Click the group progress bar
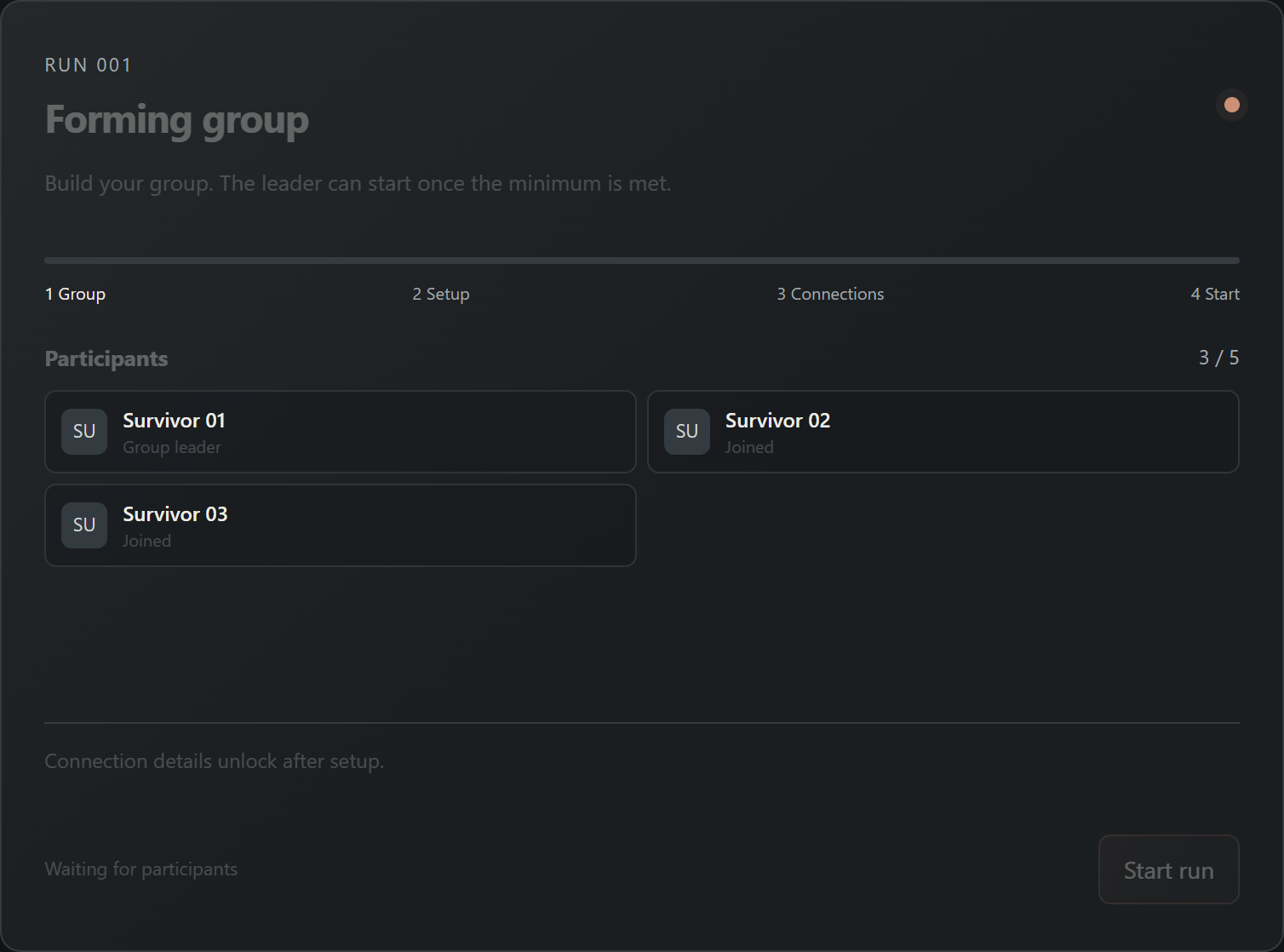Image resolution: width=1284 pixels, height=952 pixels. tap(642, 261)
